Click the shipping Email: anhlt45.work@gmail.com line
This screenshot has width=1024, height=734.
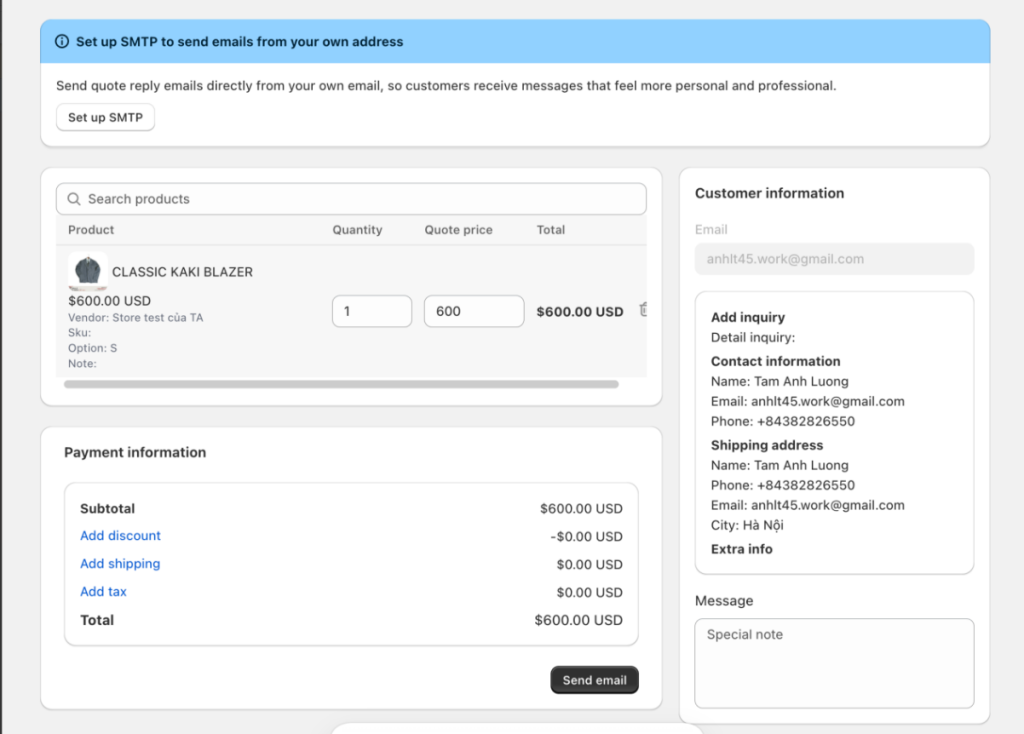pyautogui.click(x=807, y=505)
